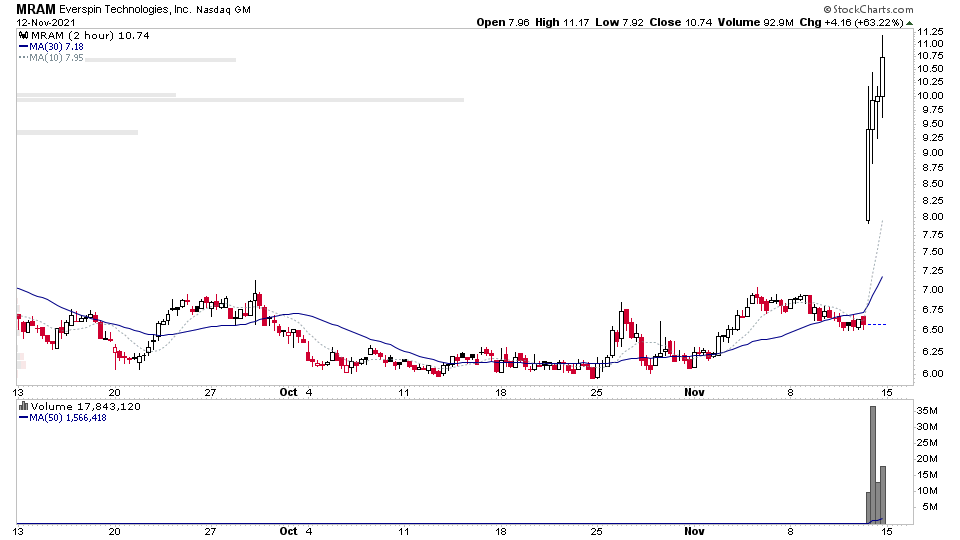Click the Close 10.74 value in the header
Screen dimensions: 960x540
click(x=681, y=22)
